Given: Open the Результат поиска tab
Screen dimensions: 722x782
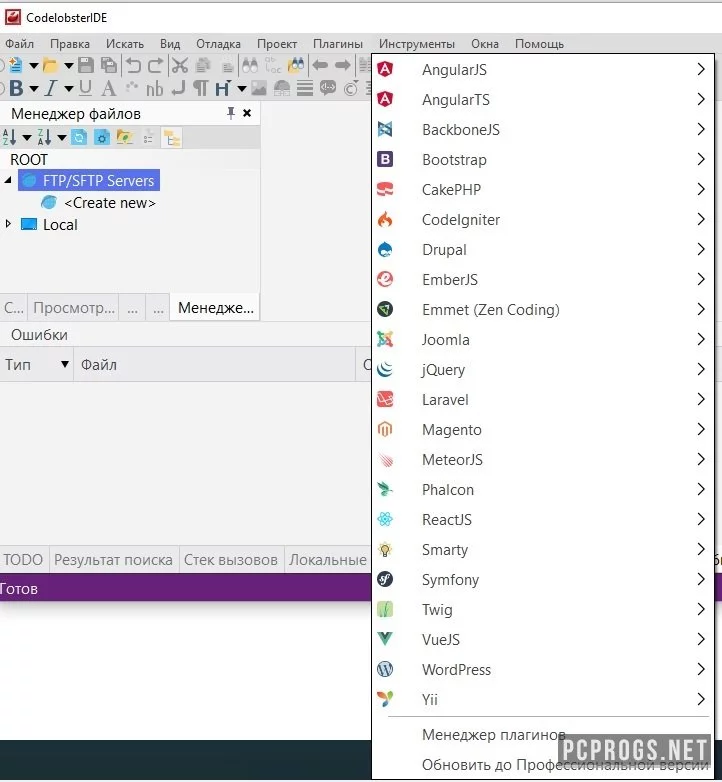Looking at the screenshot, I should click(x=113, y=560).
